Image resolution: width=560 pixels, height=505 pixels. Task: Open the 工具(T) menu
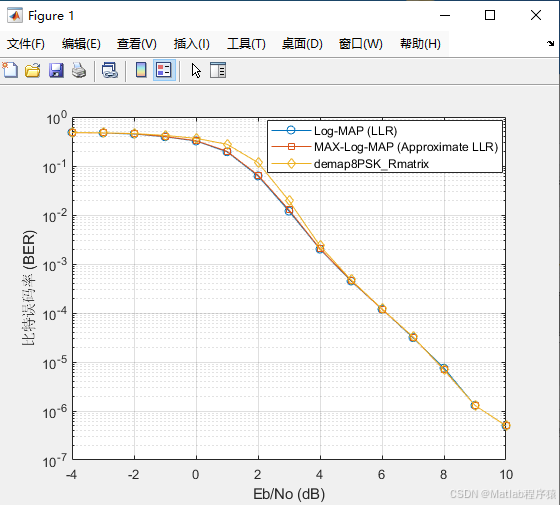246,44
